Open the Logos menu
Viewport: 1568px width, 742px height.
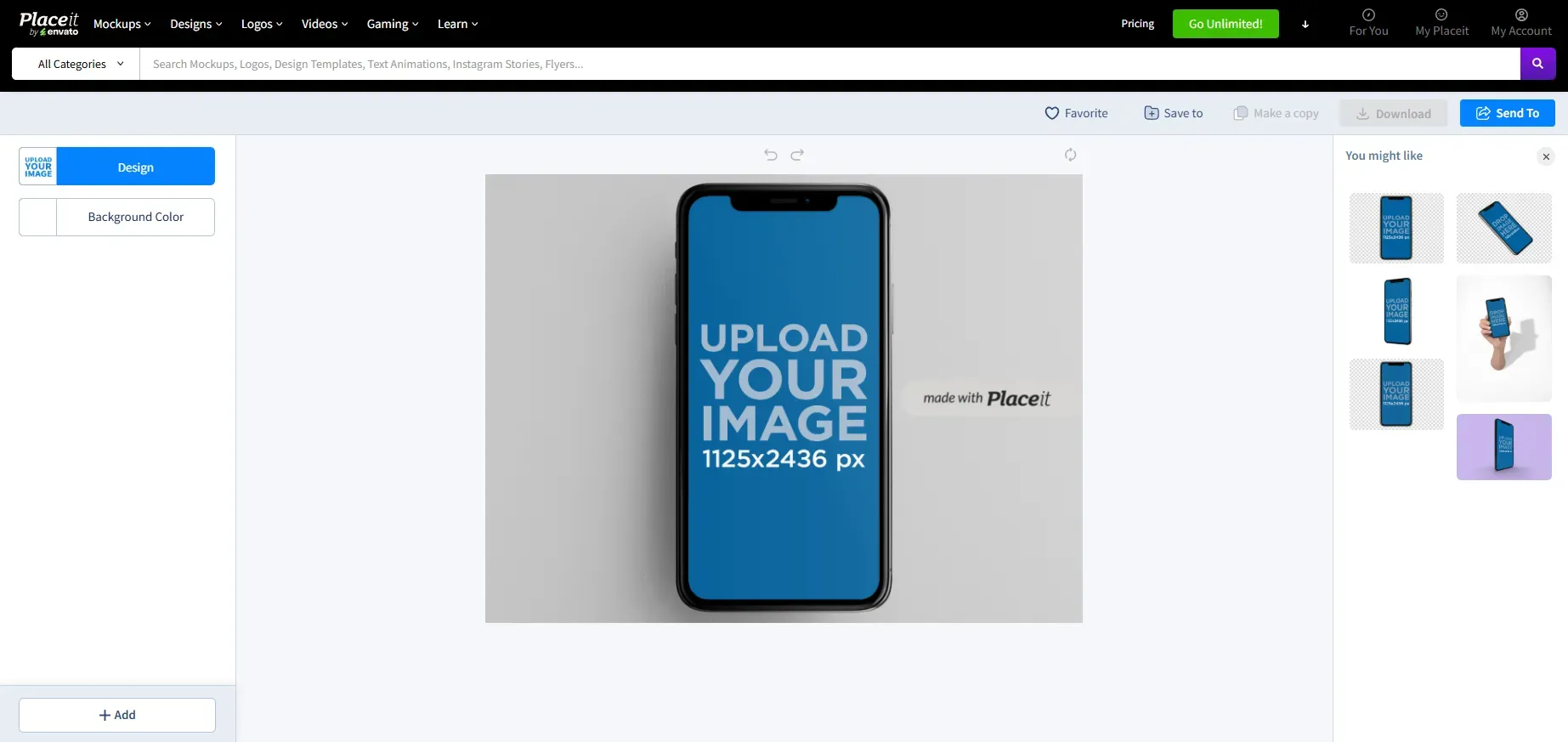261,24
